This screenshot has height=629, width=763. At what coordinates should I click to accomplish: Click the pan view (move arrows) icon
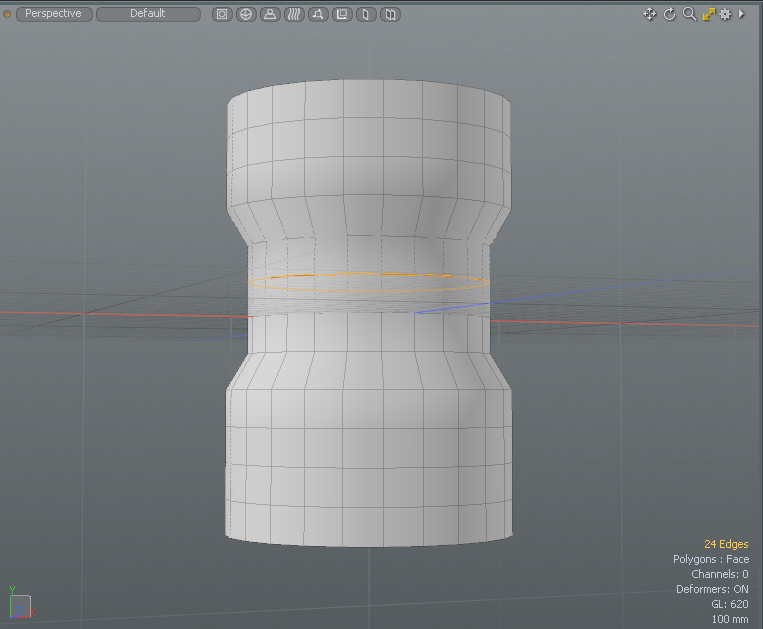[649, 14]
